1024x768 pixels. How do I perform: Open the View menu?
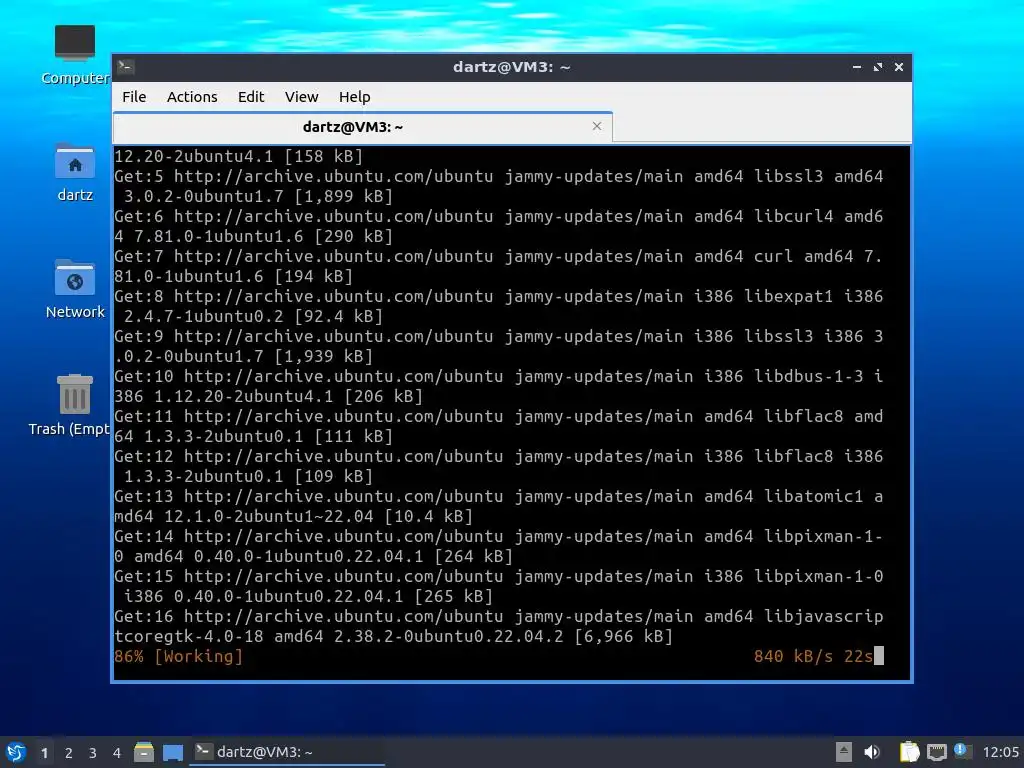click(x=301, y=97)
